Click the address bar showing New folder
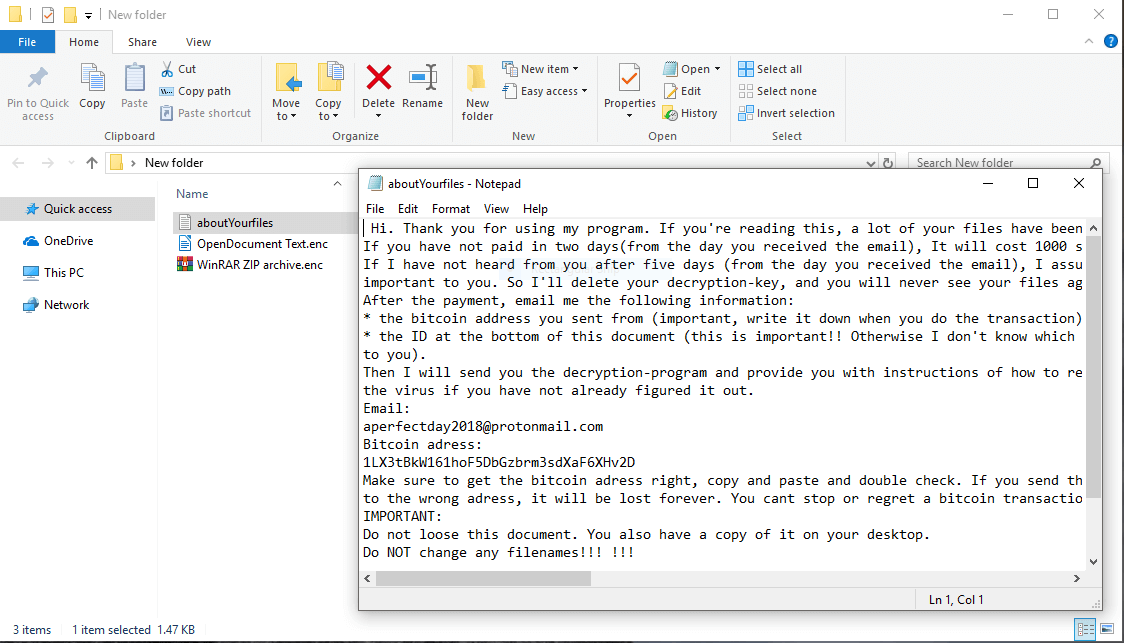 pyautogui.click(x=492, y=163)
